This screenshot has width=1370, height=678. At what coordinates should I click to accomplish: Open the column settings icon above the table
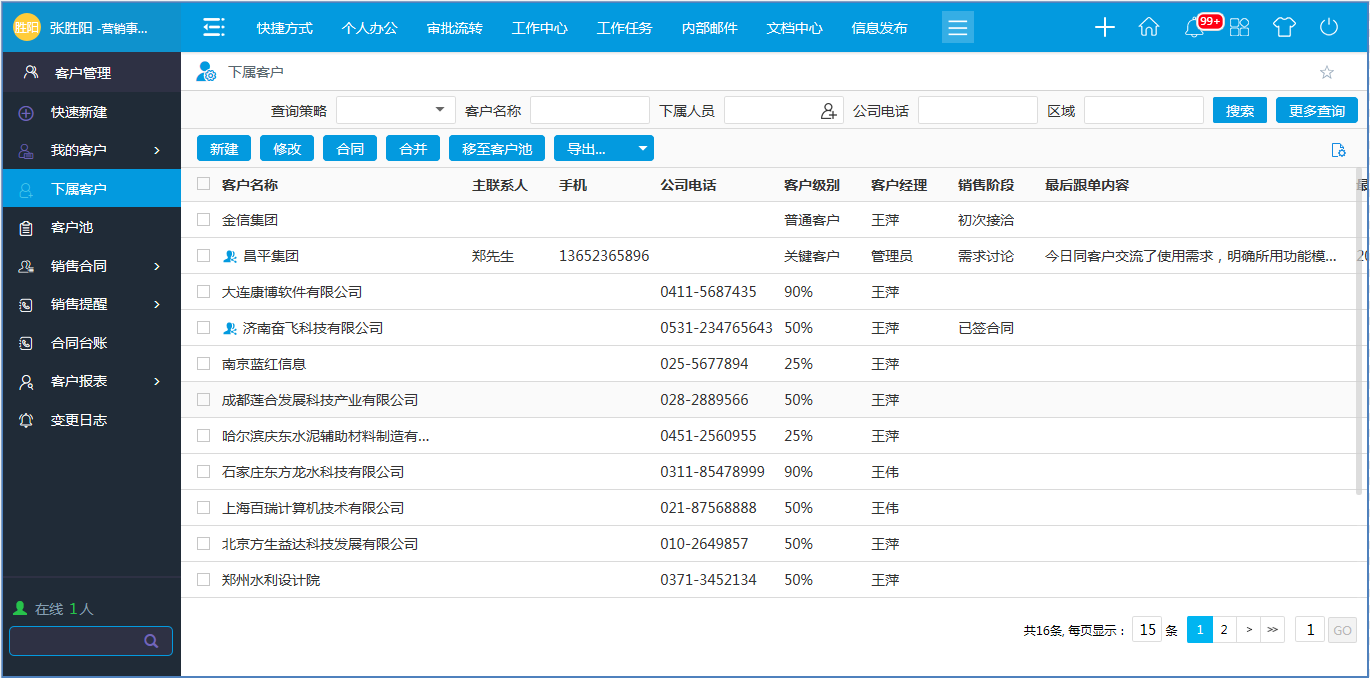pos(1338,150)
